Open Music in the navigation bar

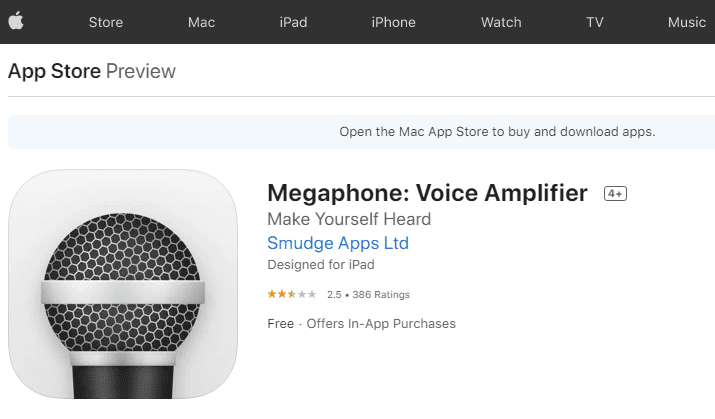(x=687, y=22)
